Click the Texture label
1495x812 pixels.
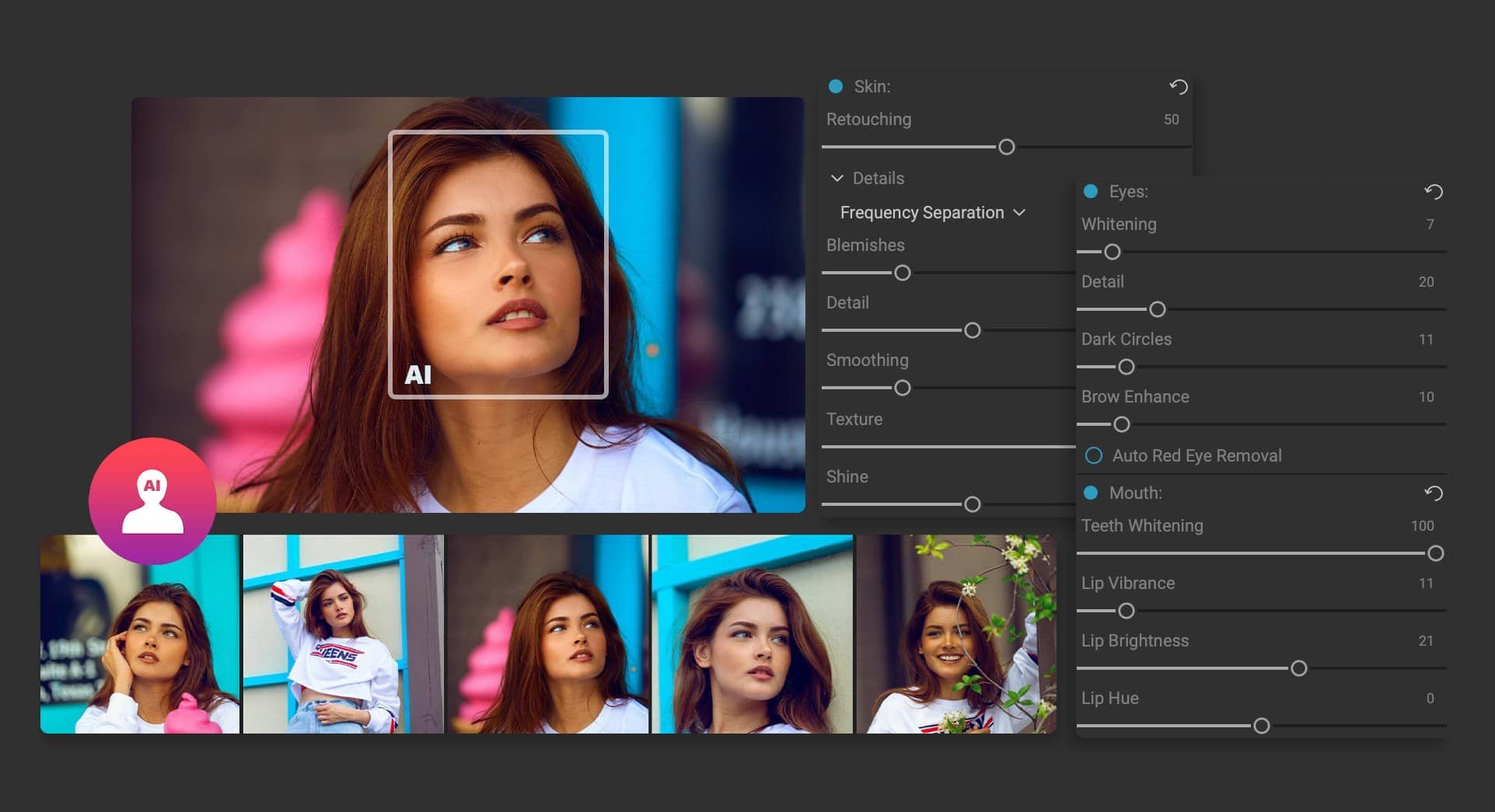click(854, 419)
